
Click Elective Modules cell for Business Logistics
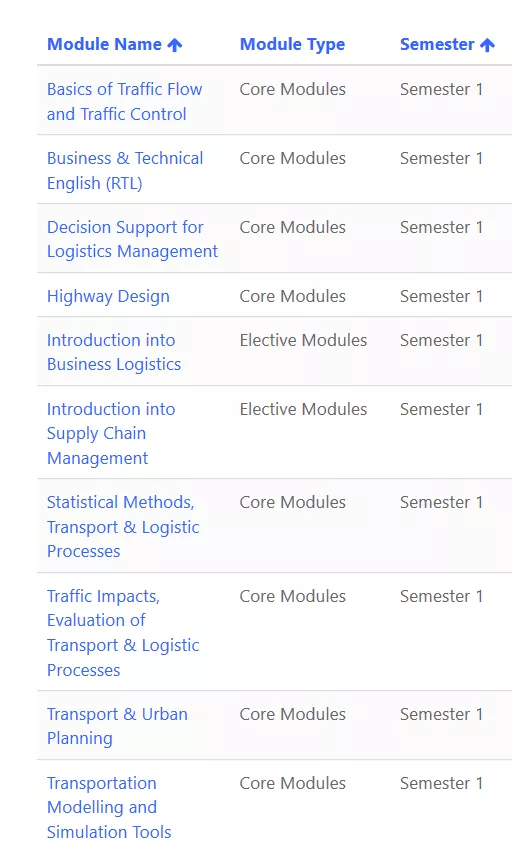[303, 340]
